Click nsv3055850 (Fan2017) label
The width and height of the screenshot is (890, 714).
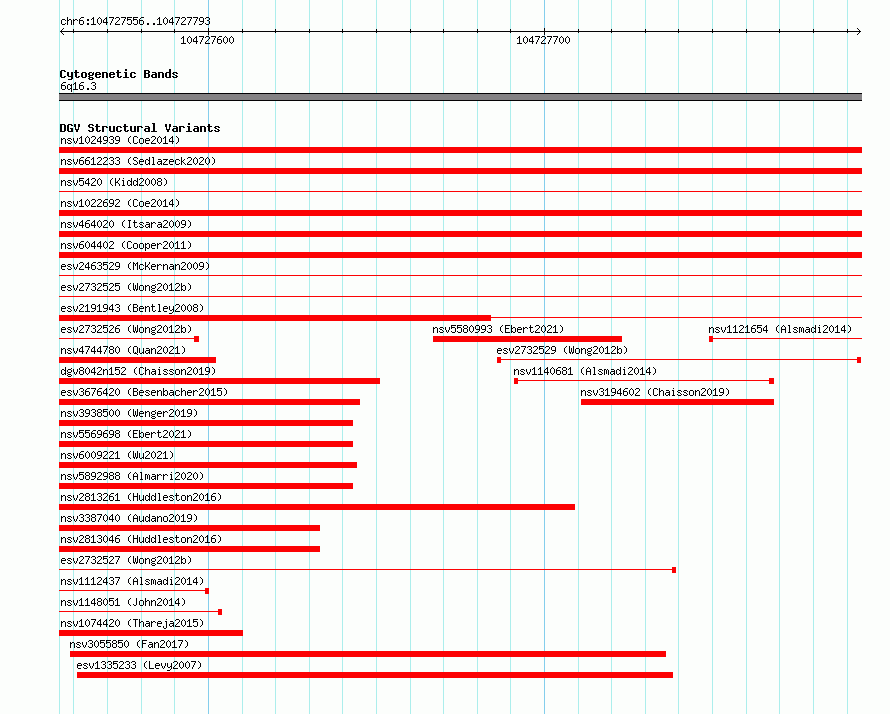click(x=129, y=644)
